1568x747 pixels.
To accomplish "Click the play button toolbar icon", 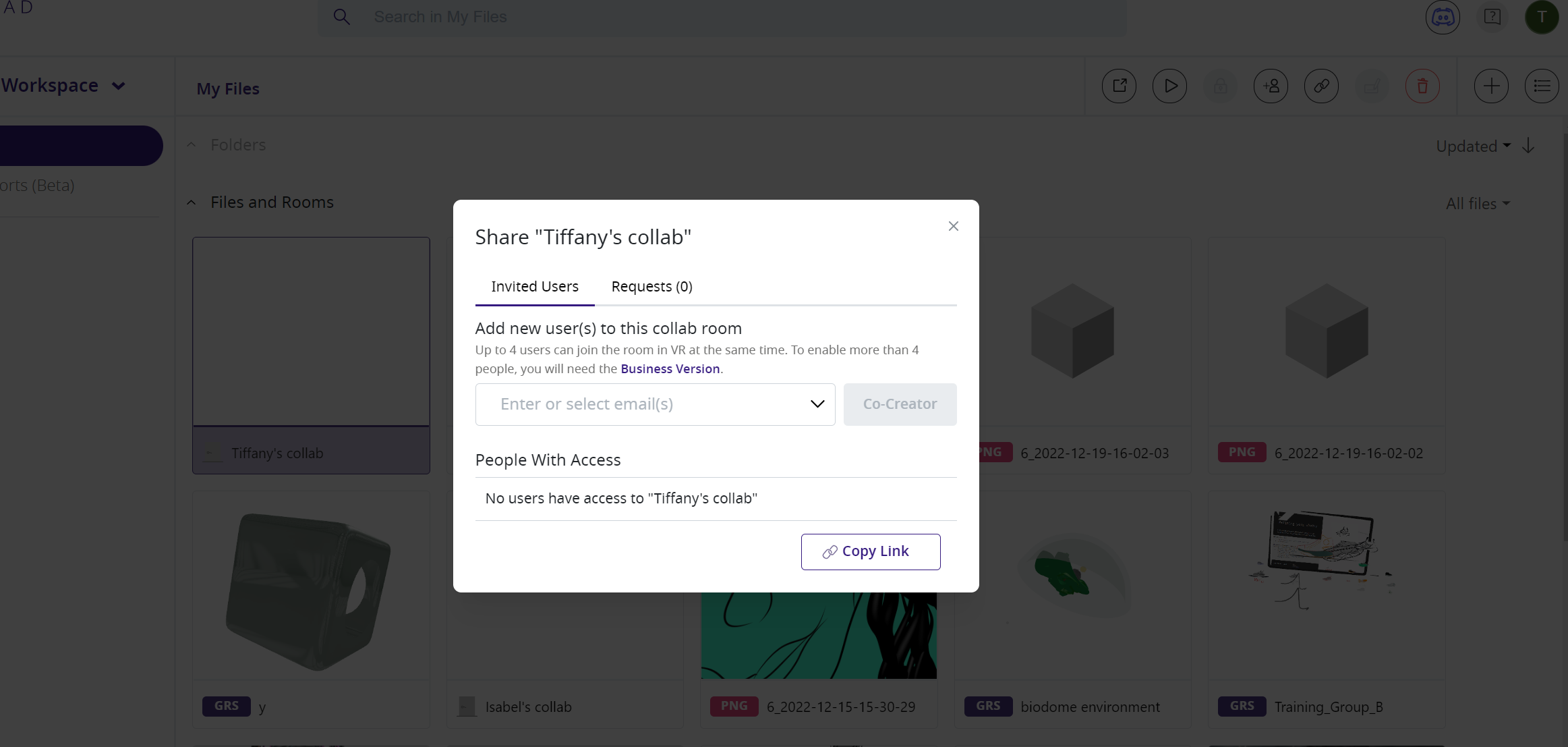I will click(1170, 86).
